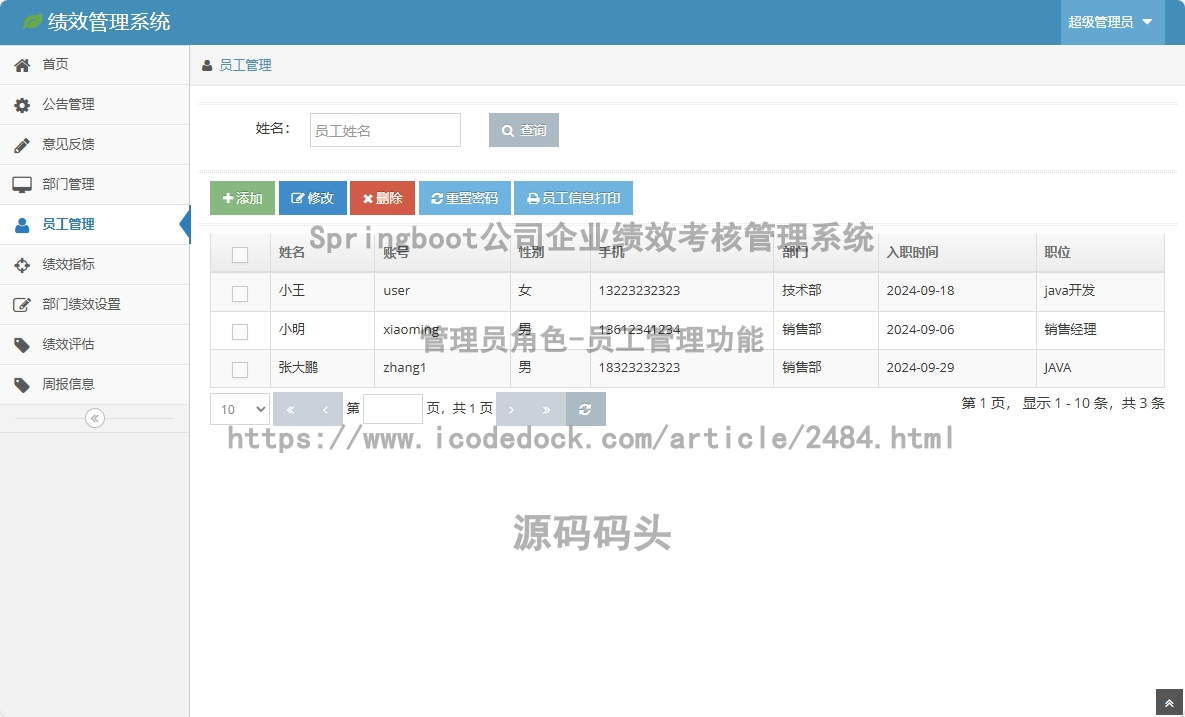Click the home icon beside 首页
The height and width of the screenshot is (717, 1185).
pos(22,65)
